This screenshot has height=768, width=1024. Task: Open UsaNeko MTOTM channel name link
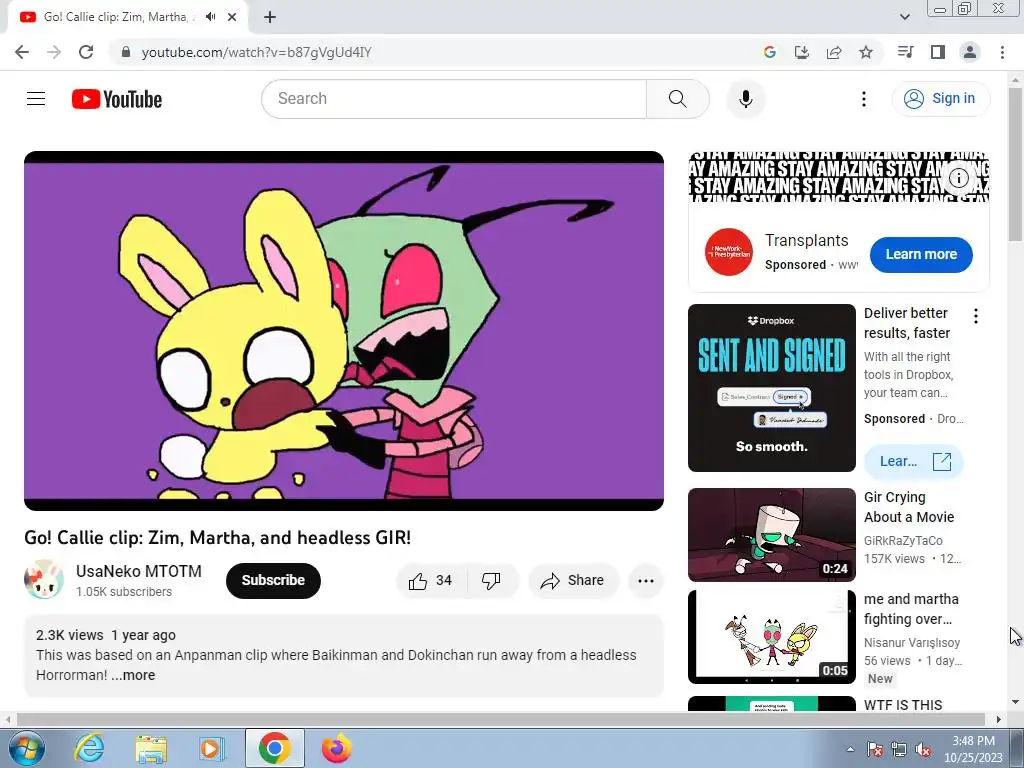click(138, 571)
